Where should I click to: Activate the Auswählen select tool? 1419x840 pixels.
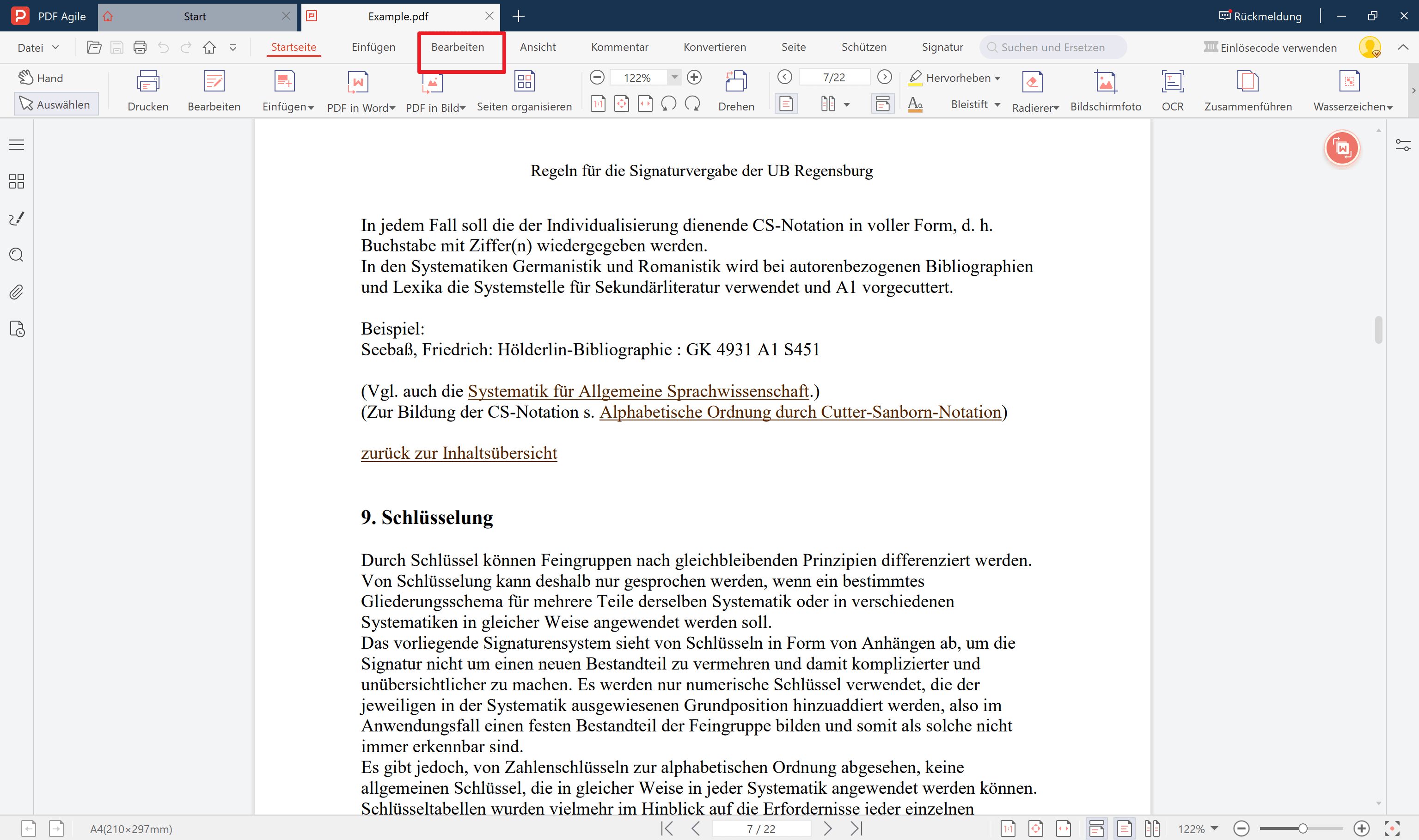[x=55, y=104]
